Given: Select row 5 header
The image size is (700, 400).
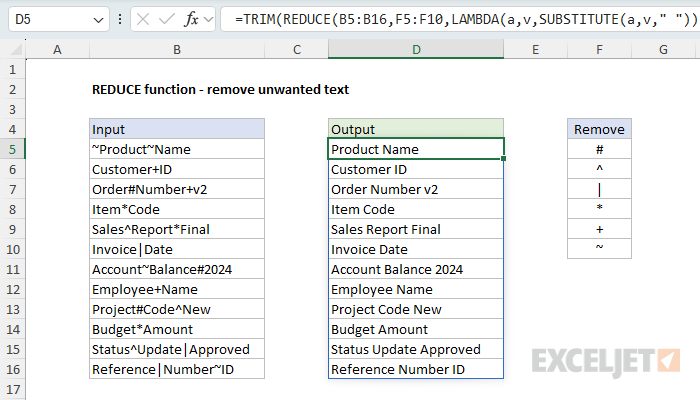Looking at the screenshot, I should [x=12, y=149].
